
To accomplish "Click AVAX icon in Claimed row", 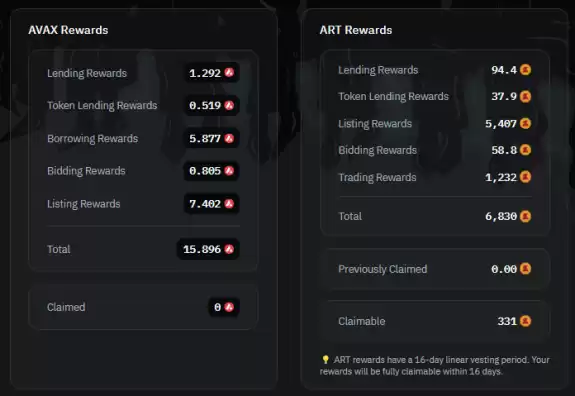I will click(x=230, y=307).
